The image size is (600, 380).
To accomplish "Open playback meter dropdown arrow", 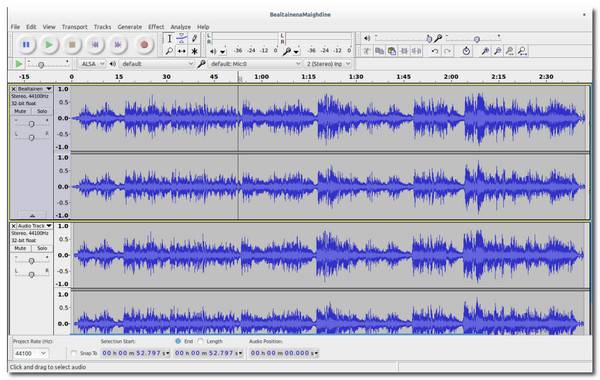I will tap(223, 52).
